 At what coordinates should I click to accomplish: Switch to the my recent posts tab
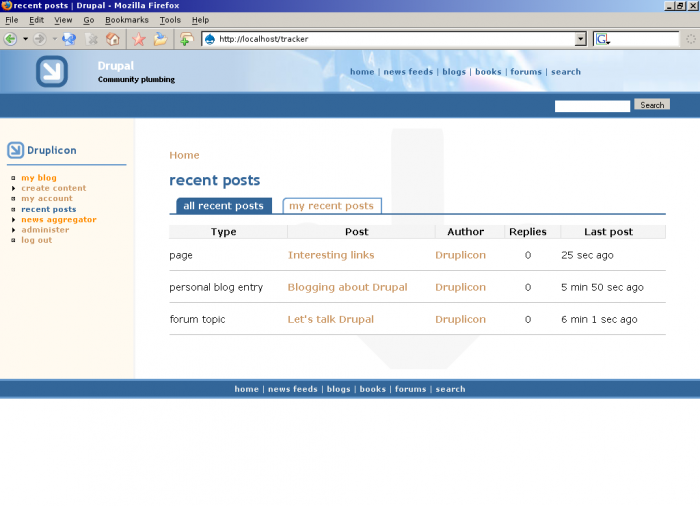tap(332, 206)
